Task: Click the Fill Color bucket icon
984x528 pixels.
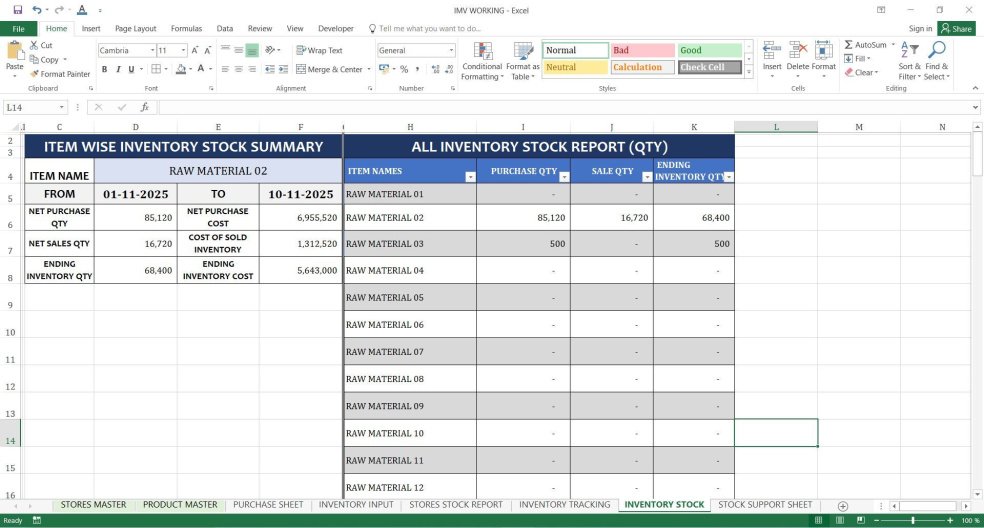Action: click(x=181, y=69)
